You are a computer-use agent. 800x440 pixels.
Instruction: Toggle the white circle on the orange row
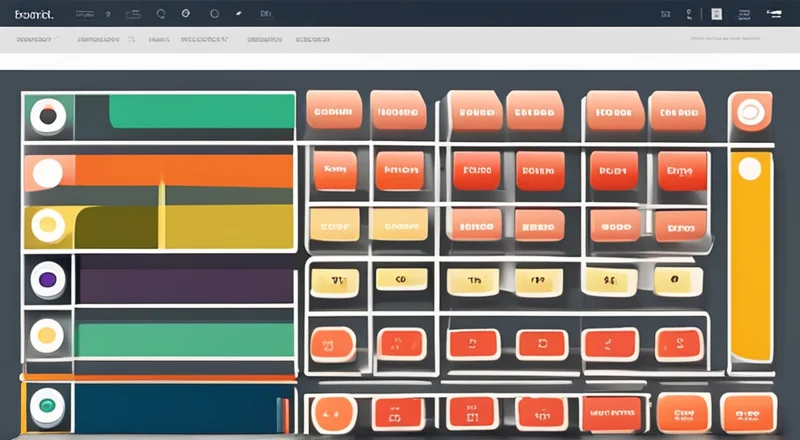(47, 173)
